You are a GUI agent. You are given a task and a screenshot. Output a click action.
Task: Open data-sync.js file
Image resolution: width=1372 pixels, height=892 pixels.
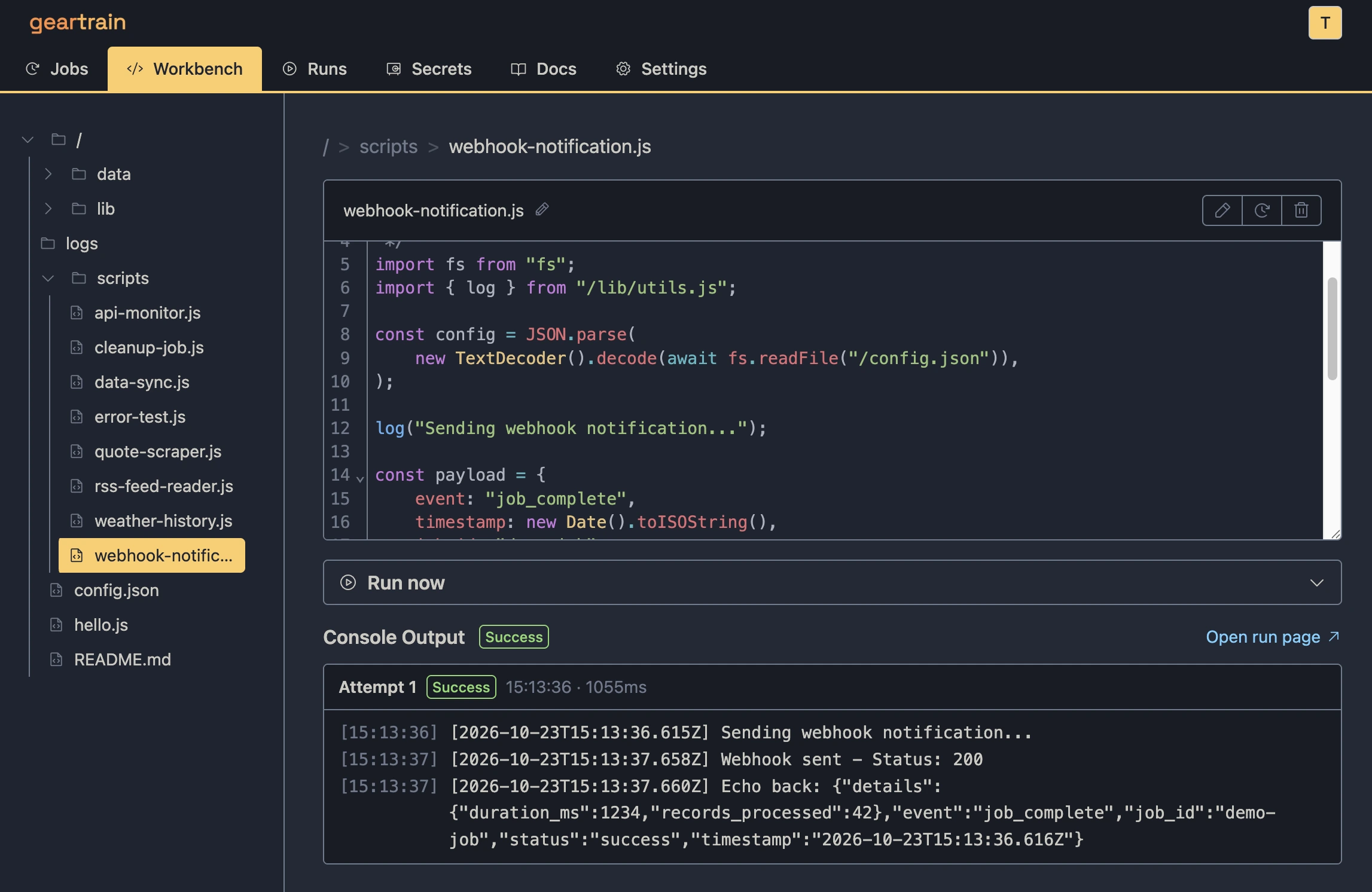[142, 382]
